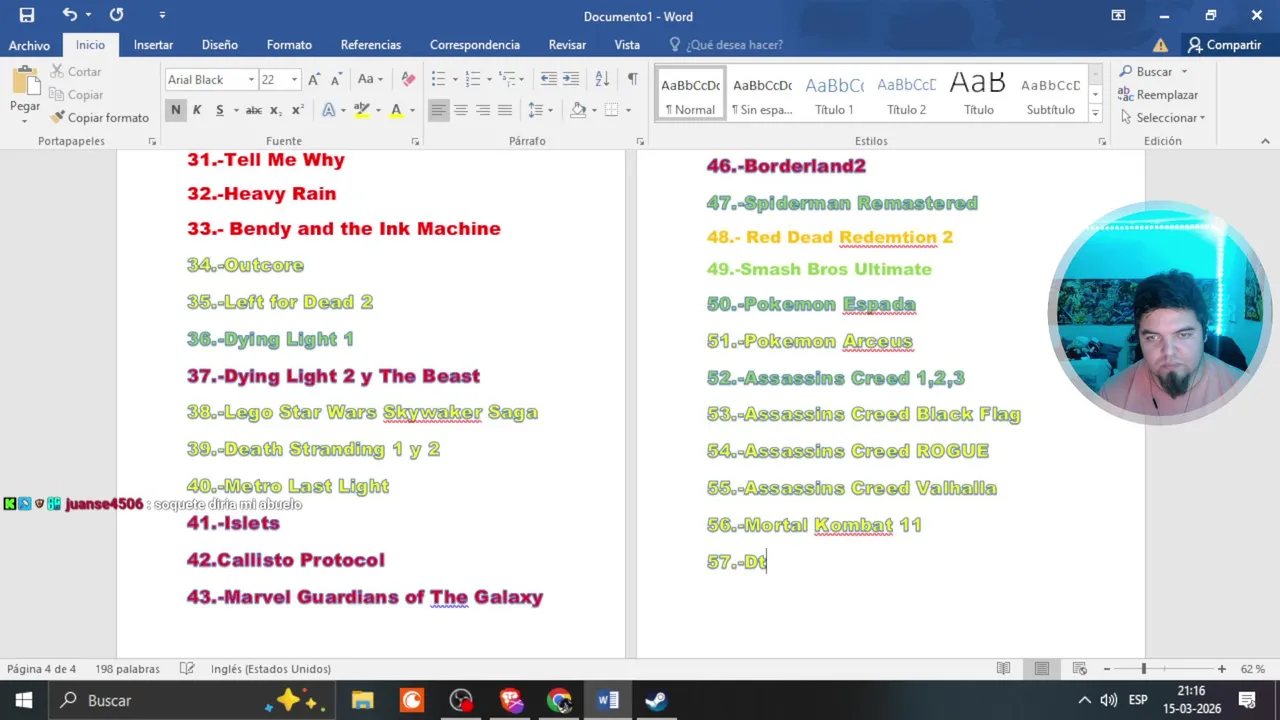Image resolution: width=1280 pixels, height=720 pixels.
Task: Toggle Print Layout view button
Action: 1042,669
